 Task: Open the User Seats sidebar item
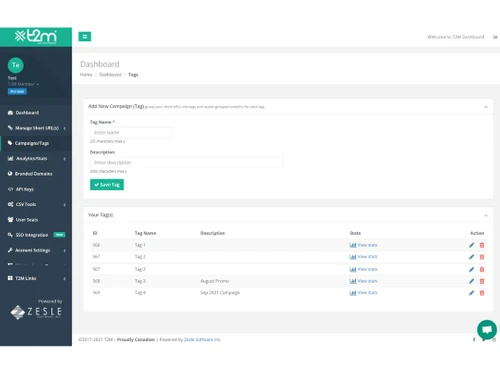pos(27,220)
